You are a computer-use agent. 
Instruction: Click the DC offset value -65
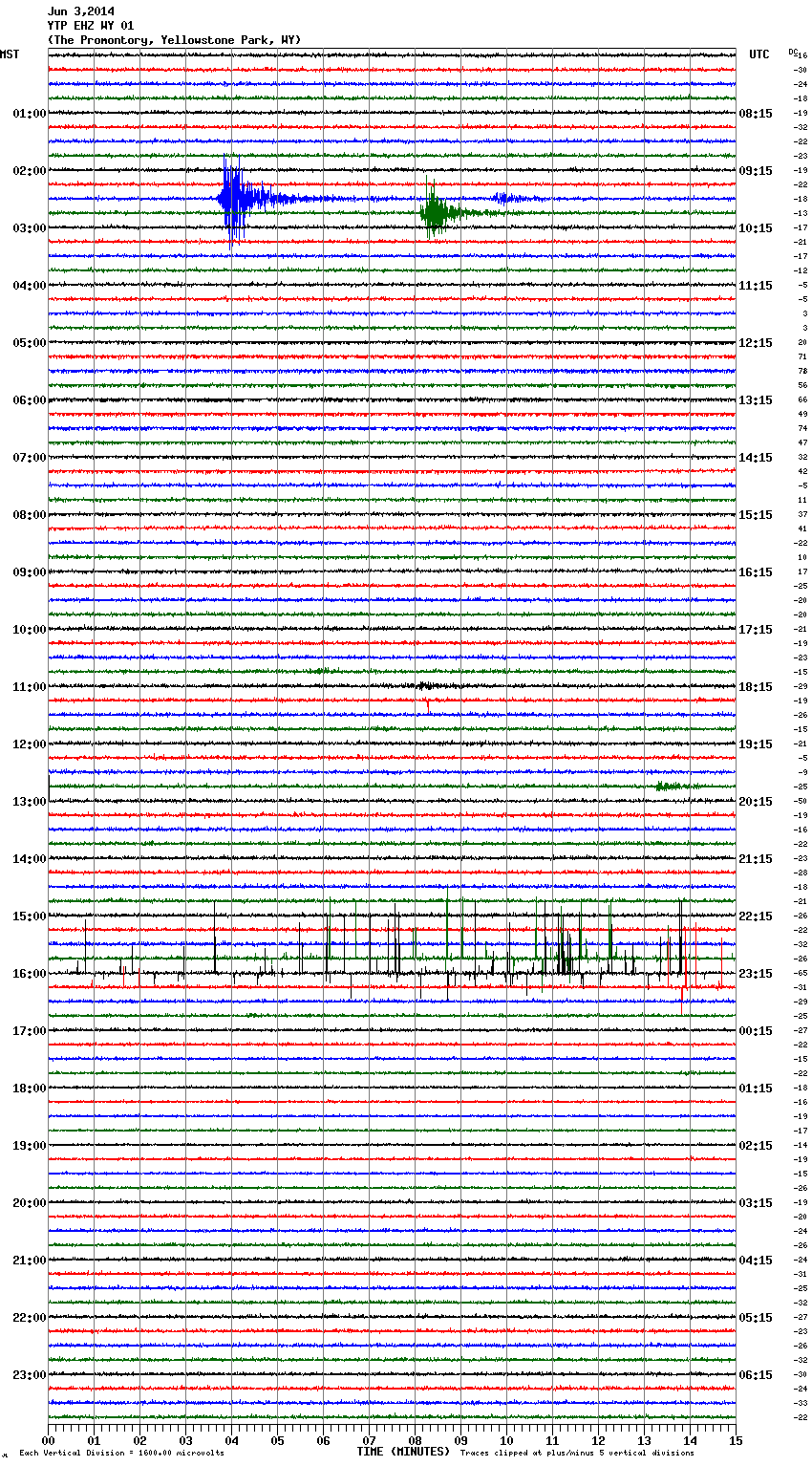coord(801,973)
